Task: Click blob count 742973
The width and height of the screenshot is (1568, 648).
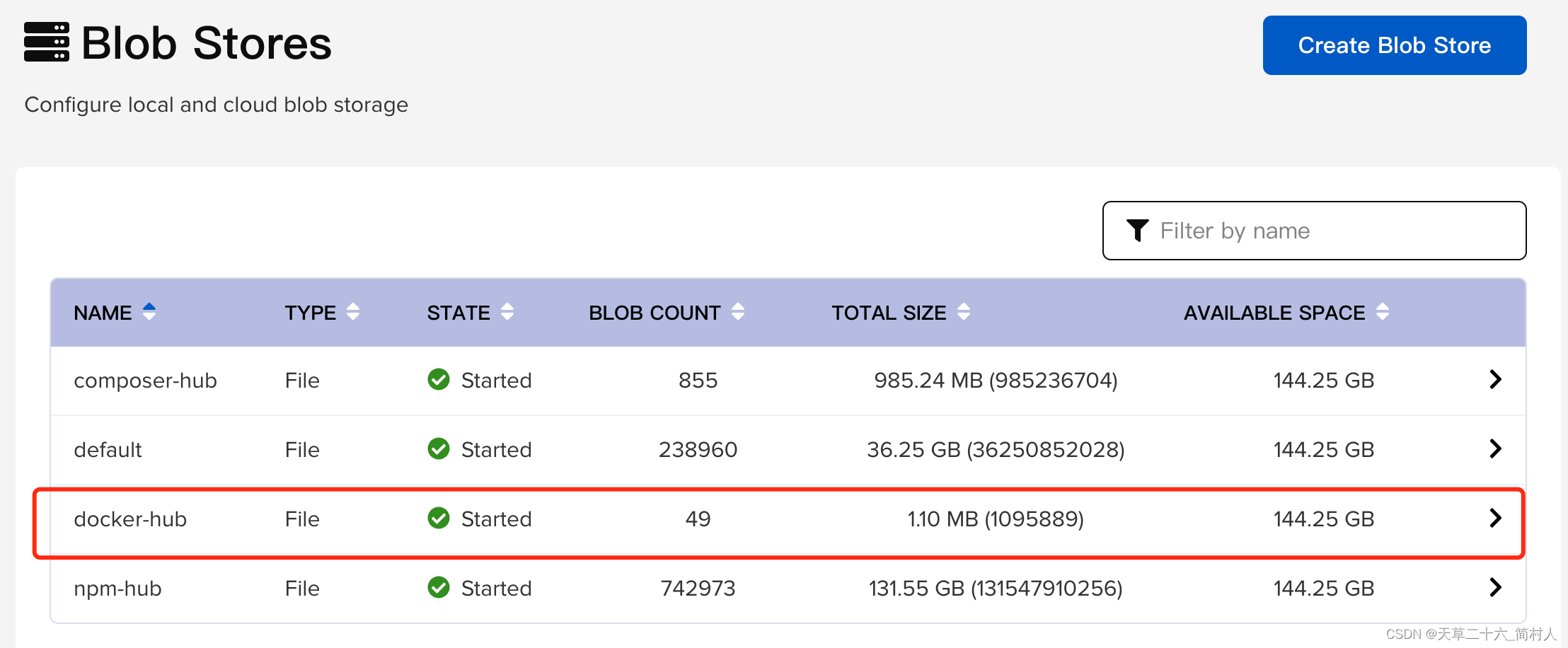Action: click(698, 589)
